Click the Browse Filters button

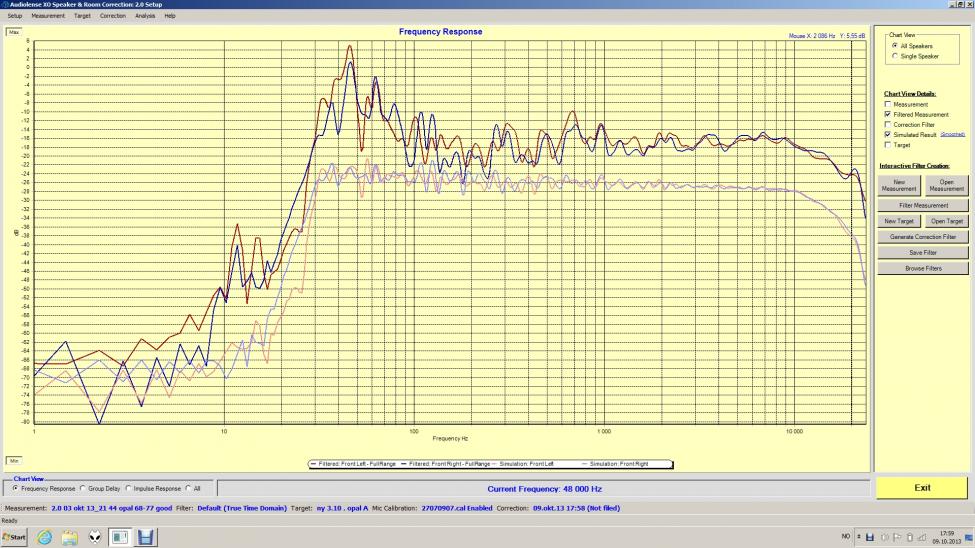pos(923,269)
